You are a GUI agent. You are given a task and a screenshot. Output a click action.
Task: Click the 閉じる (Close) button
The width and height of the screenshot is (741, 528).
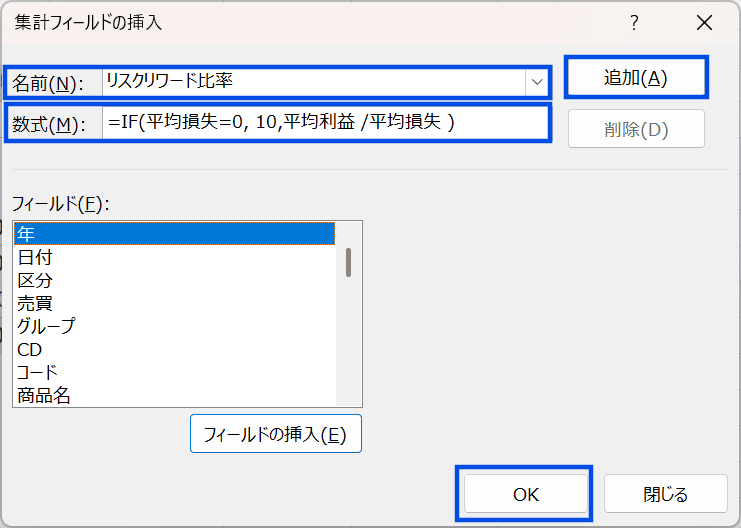pyautogui.click(x=665, y=494)
